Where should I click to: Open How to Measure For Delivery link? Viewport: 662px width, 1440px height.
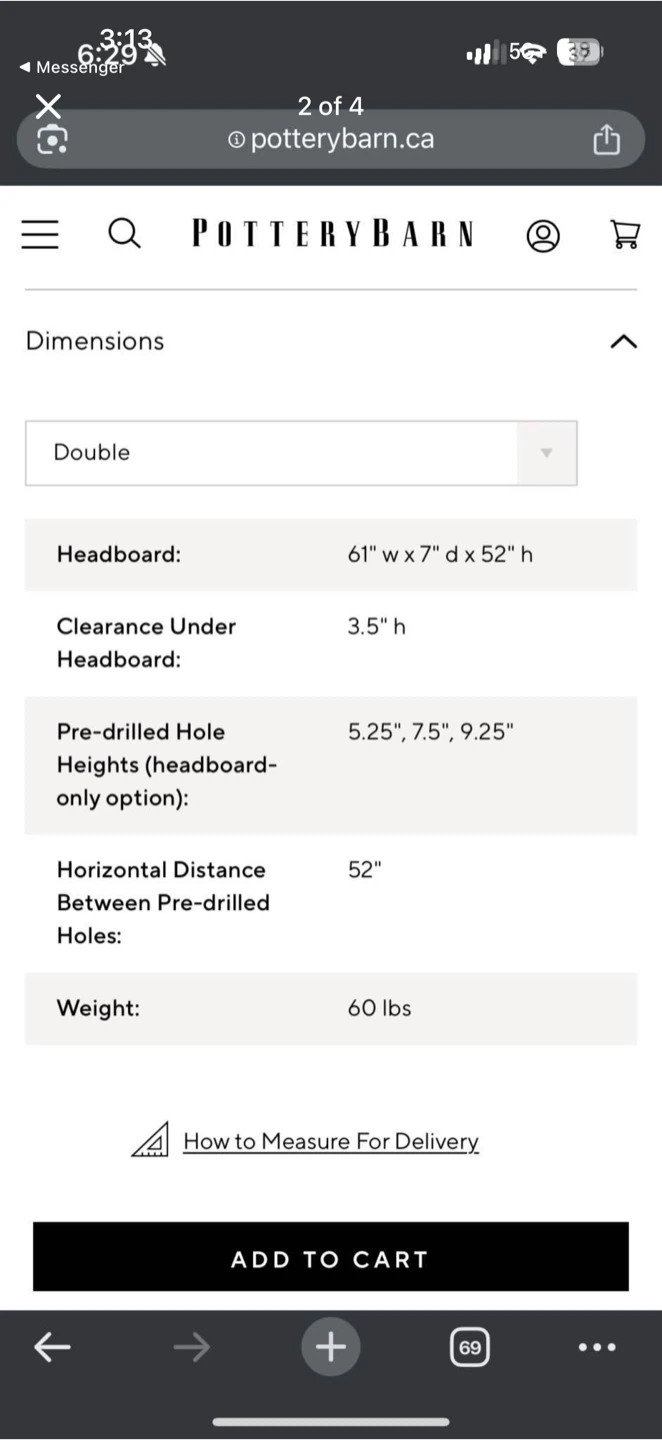tap(331, 1141)
